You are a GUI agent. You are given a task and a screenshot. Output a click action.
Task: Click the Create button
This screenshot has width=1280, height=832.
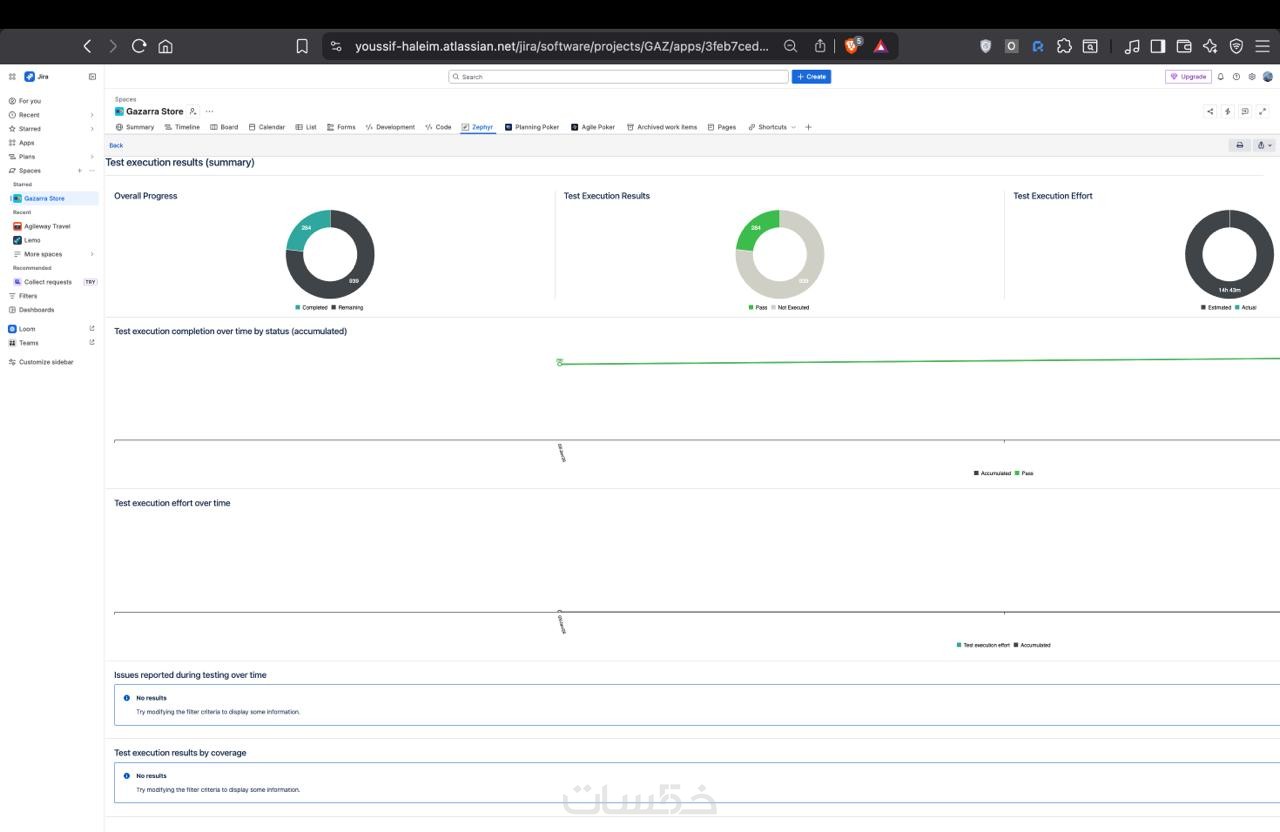pos(811,76)
